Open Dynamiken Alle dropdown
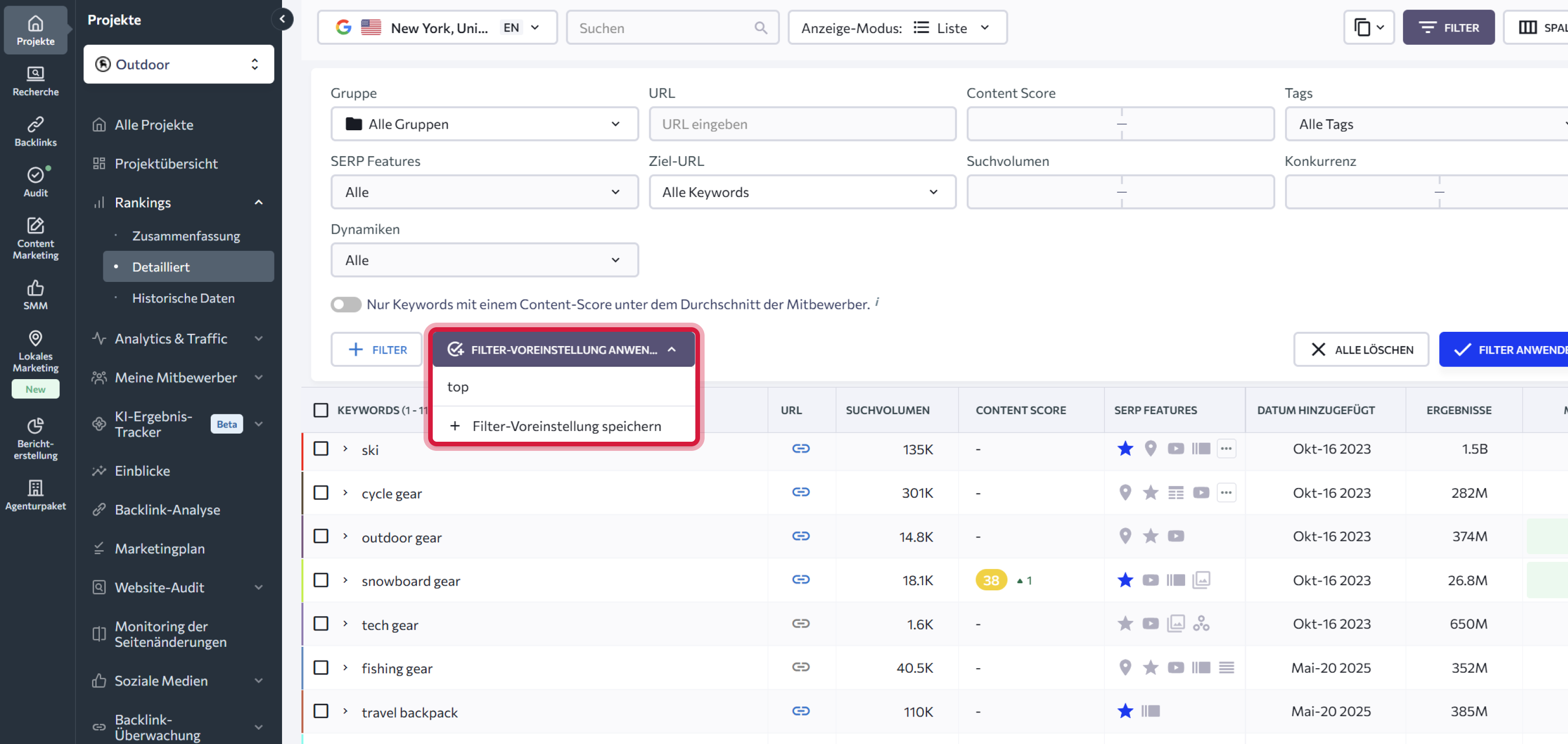 pos(485,261)
